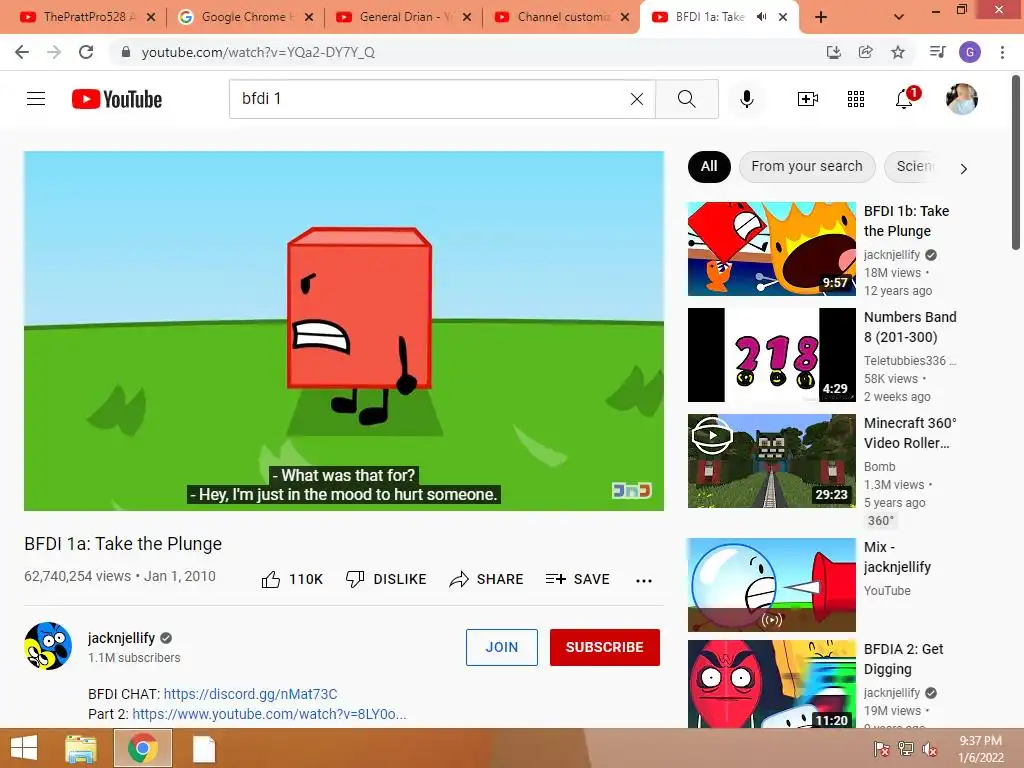Open File Explorer from taskbar
1024x768 pixels.
80,748
